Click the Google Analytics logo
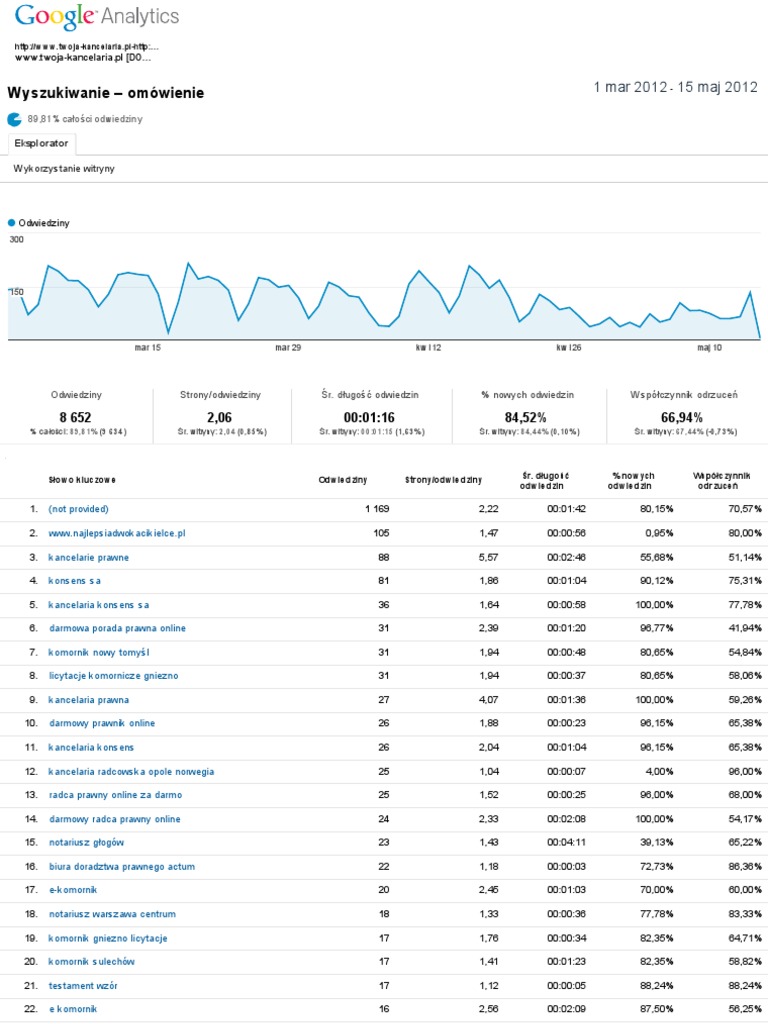 click(x=97, y=16)
